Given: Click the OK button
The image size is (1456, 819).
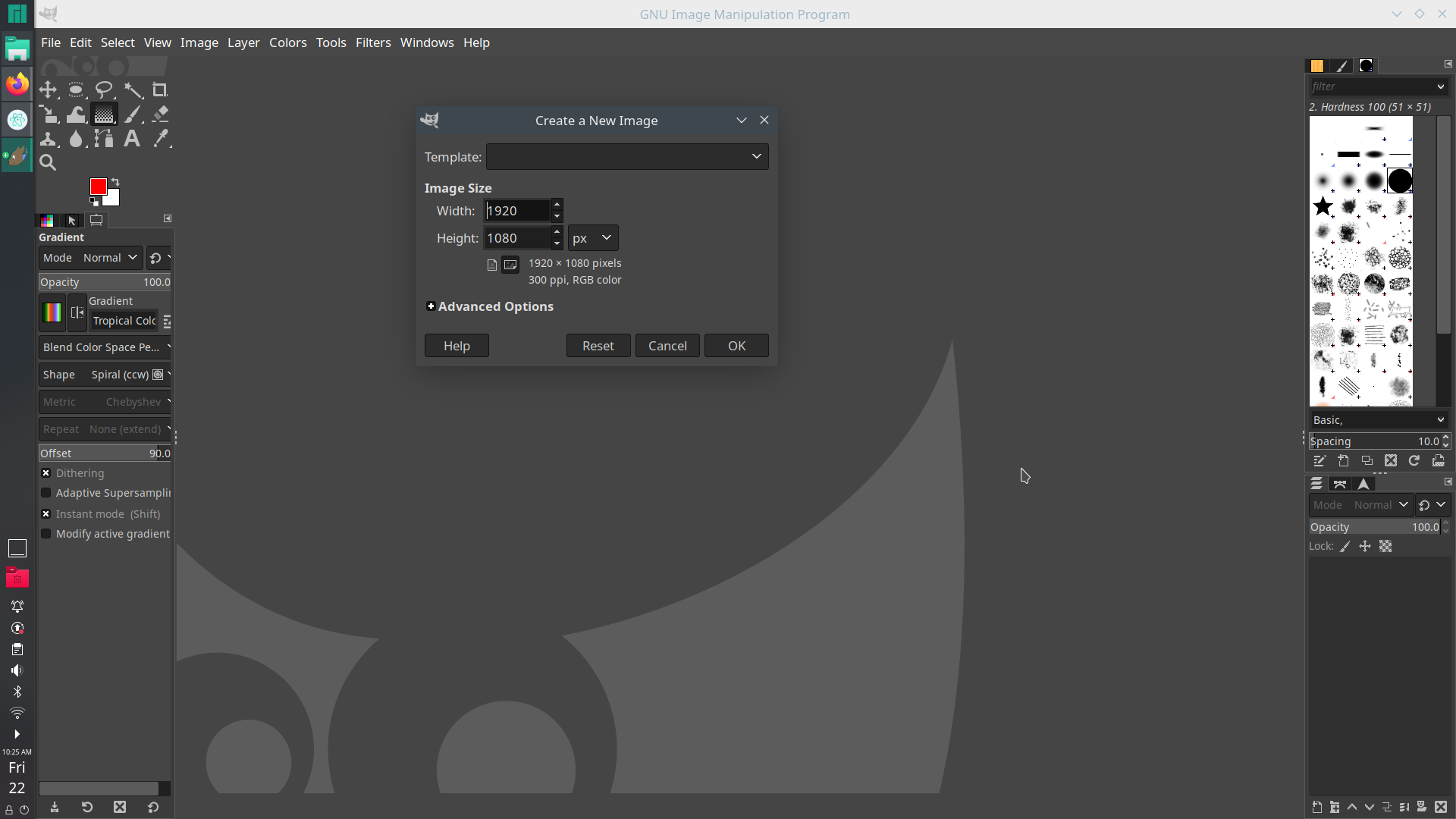Looking at the screenshot, I should (x=736, y=345).
